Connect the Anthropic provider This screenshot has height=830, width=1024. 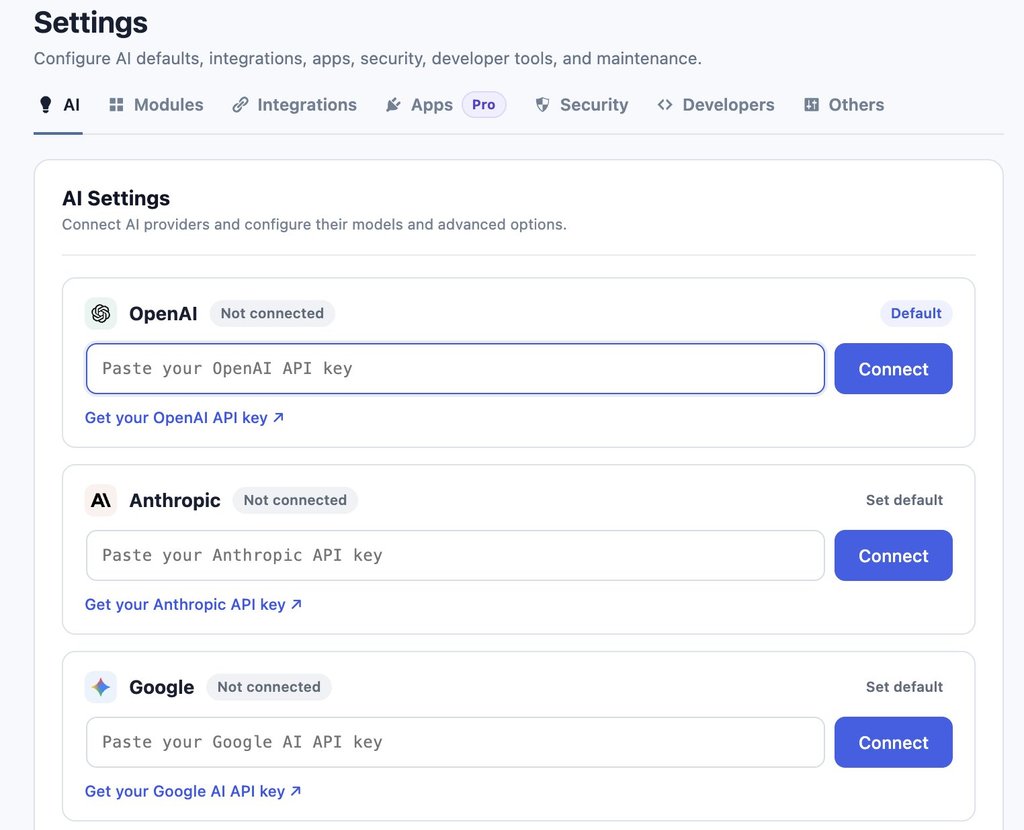[893, 556]
